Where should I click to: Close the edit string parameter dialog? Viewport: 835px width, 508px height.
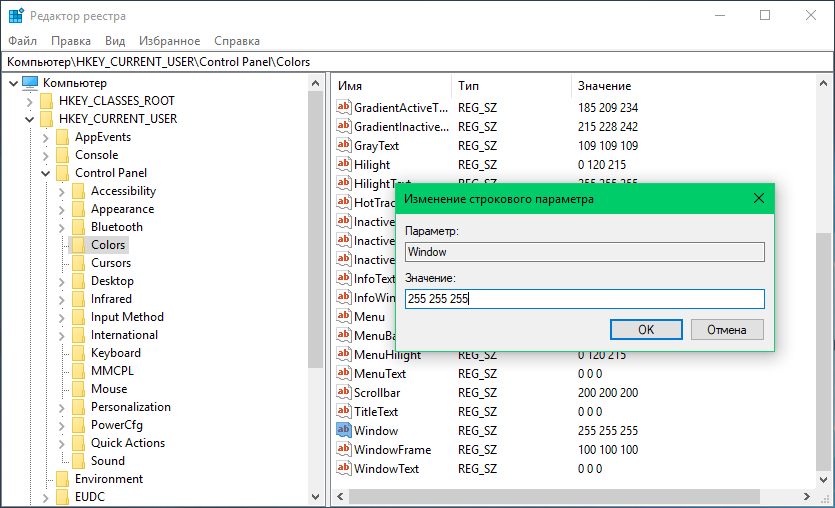tap(759, 198)
